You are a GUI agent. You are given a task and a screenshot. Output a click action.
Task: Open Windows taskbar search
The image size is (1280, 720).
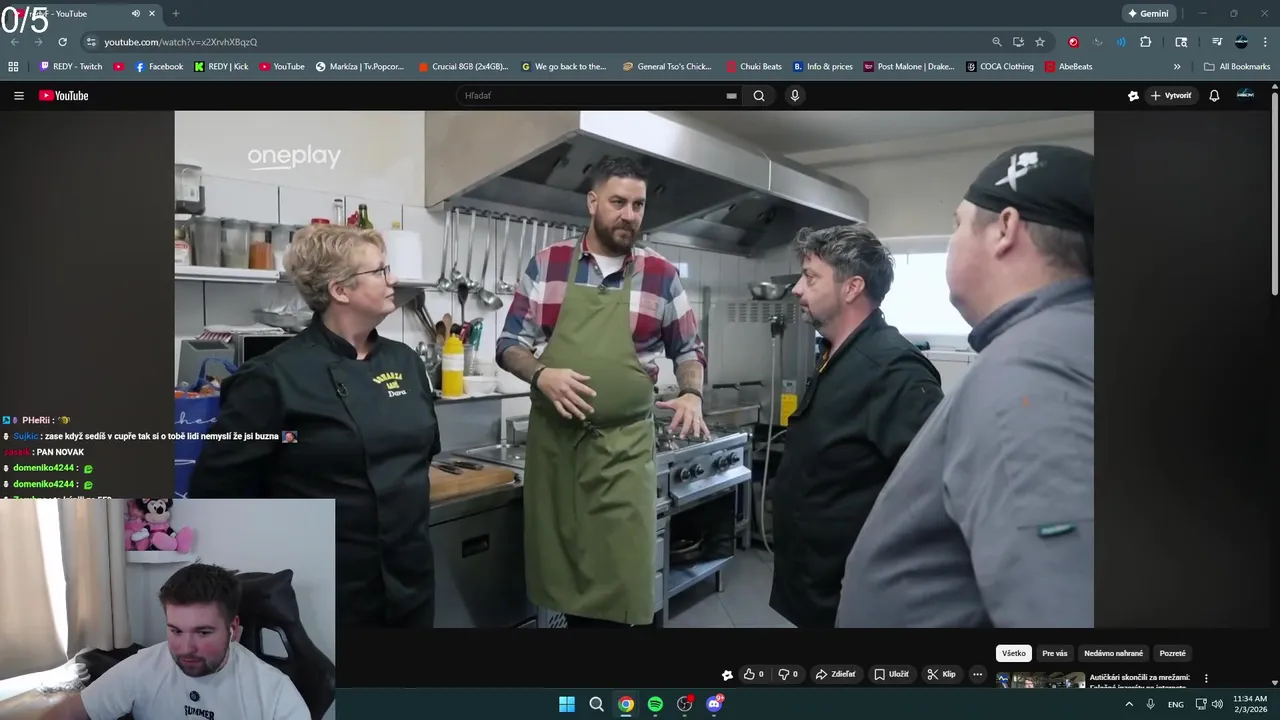(x=596, y=704)
